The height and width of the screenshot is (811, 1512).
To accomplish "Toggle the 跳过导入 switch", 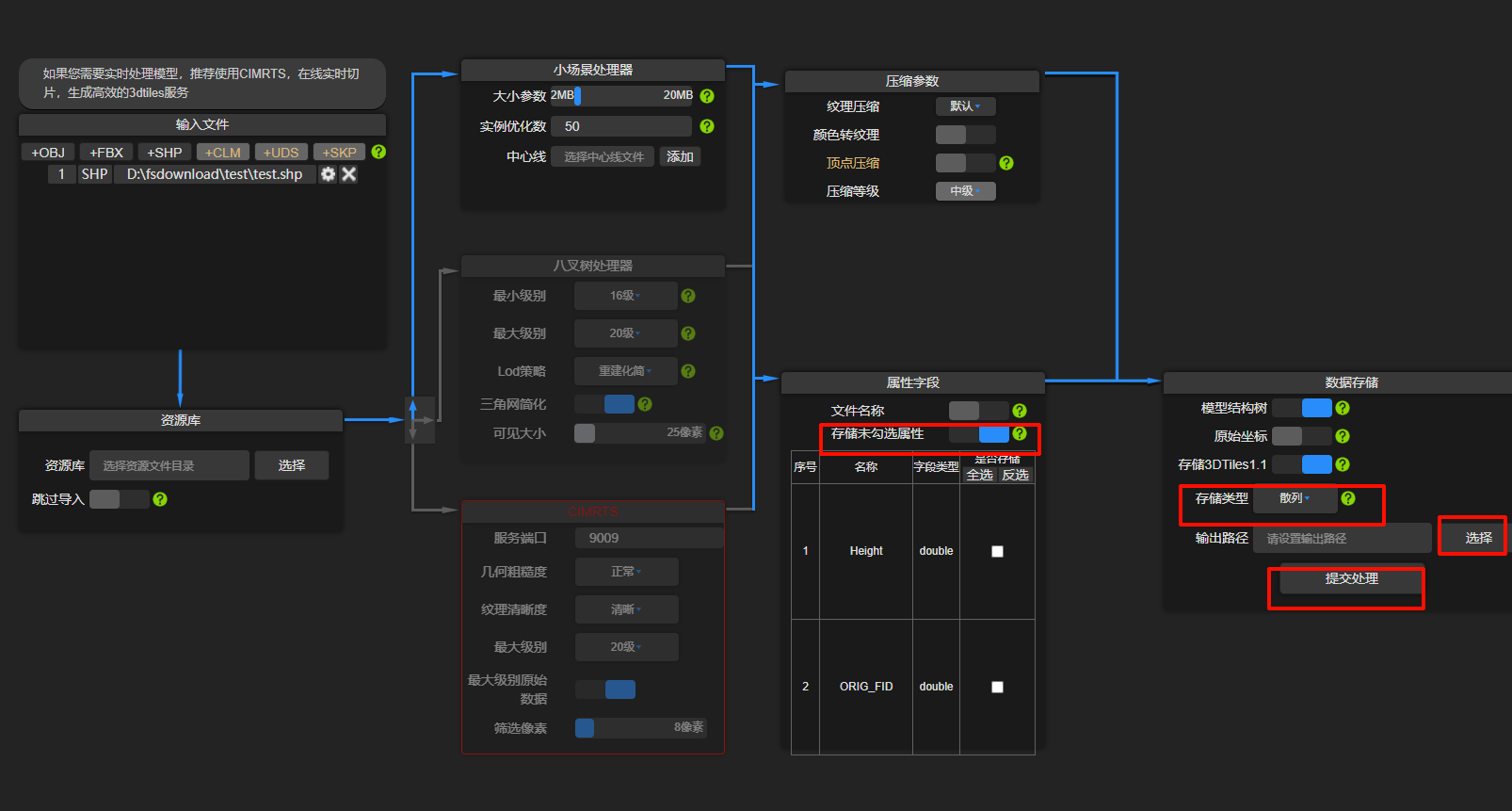I will coord(119,499).
